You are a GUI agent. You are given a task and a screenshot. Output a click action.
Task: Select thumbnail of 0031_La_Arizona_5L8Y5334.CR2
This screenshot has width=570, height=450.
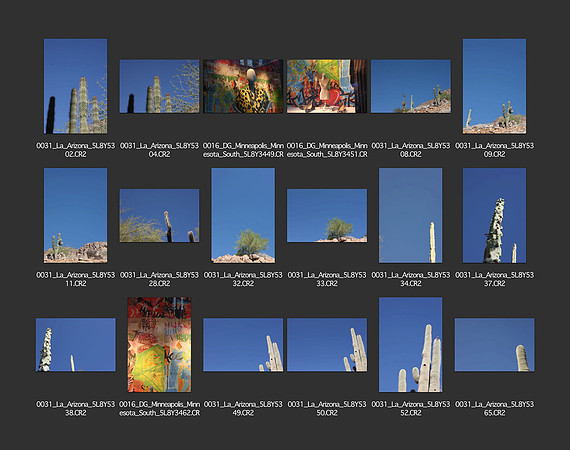411,215
